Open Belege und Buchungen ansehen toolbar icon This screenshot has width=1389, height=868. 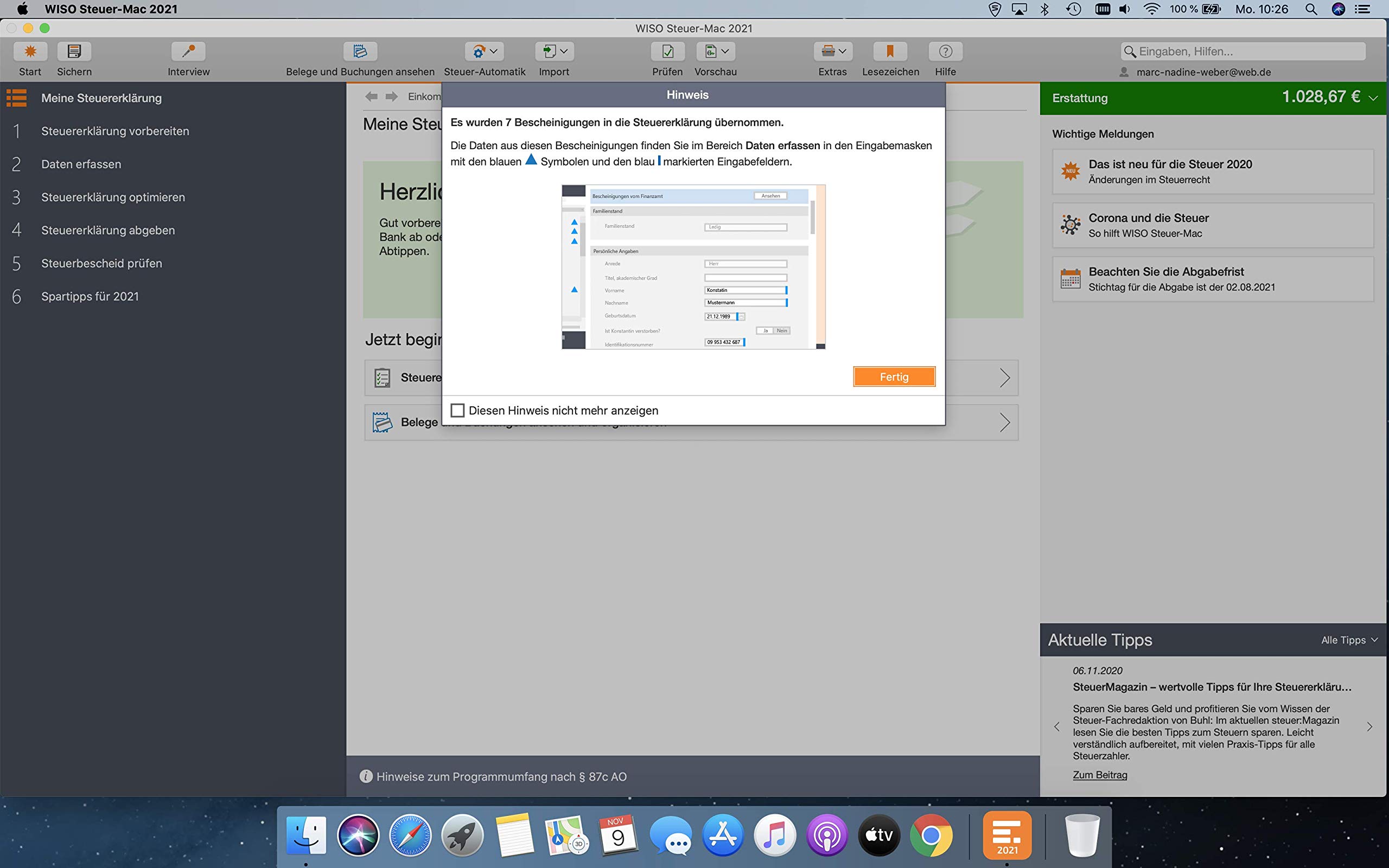(360, 52)
